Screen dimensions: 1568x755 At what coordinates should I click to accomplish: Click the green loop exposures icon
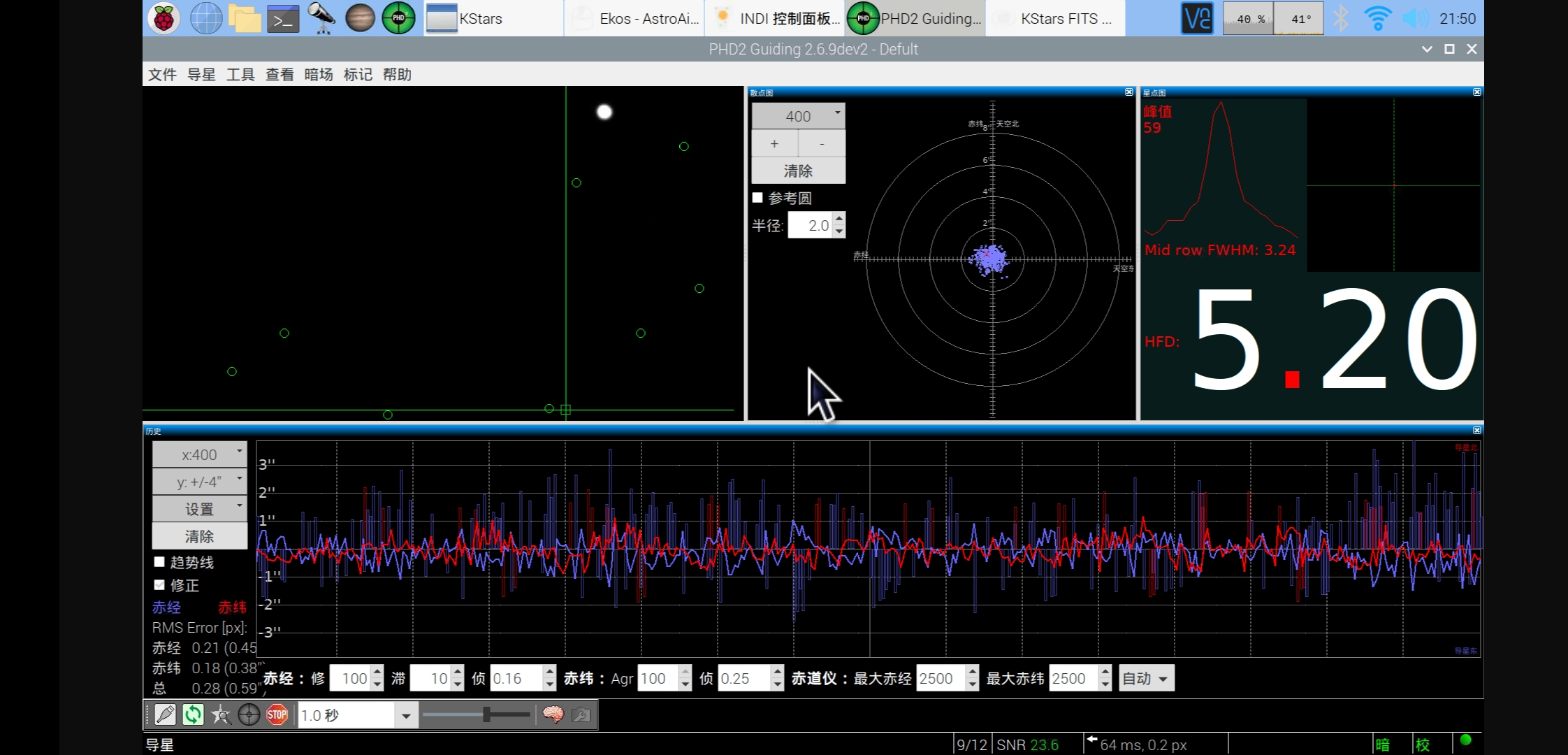click(x=193, y=714)
